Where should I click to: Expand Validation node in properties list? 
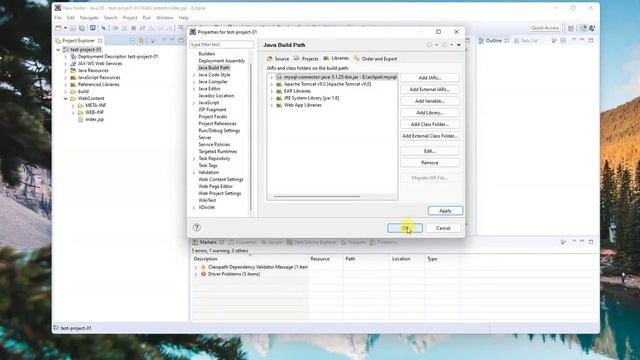[194, 173]
